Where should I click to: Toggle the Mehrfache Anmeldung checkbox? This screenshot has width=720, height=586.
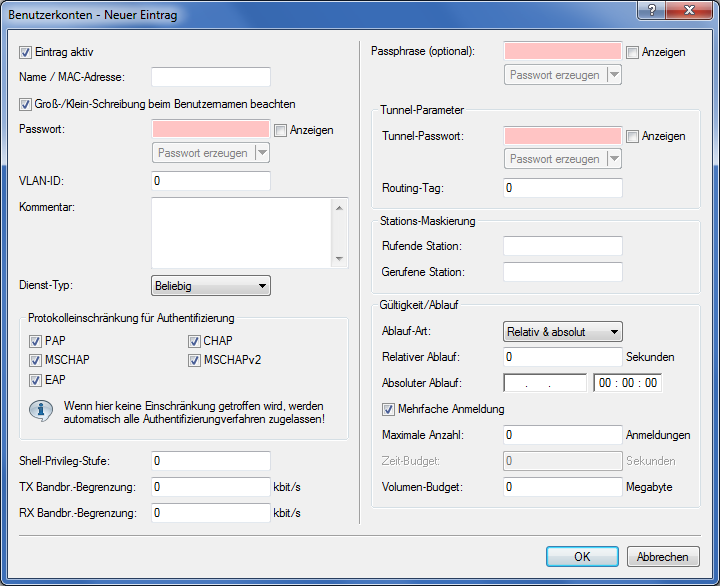point(389,409)
